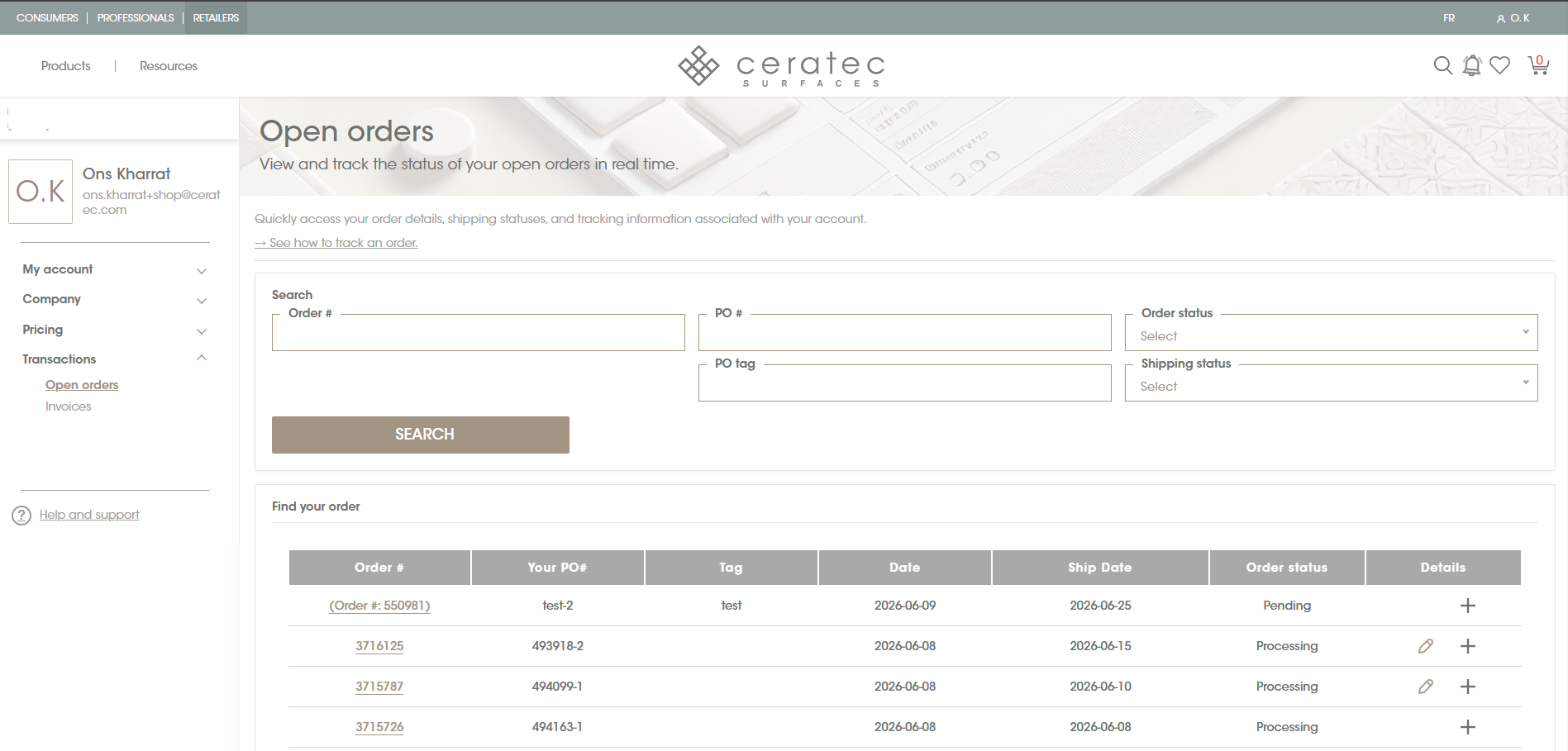Open the Open orders sidebar link
This screenshot has height=751, width=1568.
pos(82,385)
